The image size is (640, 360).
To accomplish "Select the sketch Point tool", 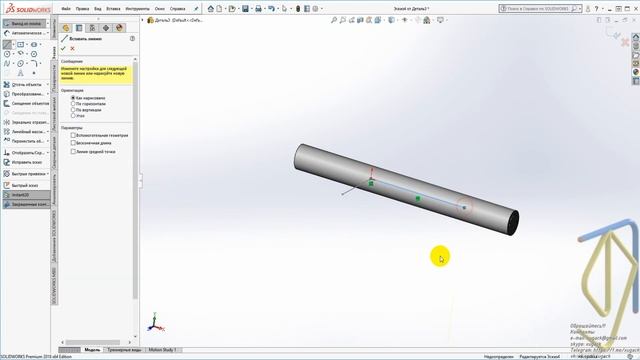I will [x=34, y=73].
